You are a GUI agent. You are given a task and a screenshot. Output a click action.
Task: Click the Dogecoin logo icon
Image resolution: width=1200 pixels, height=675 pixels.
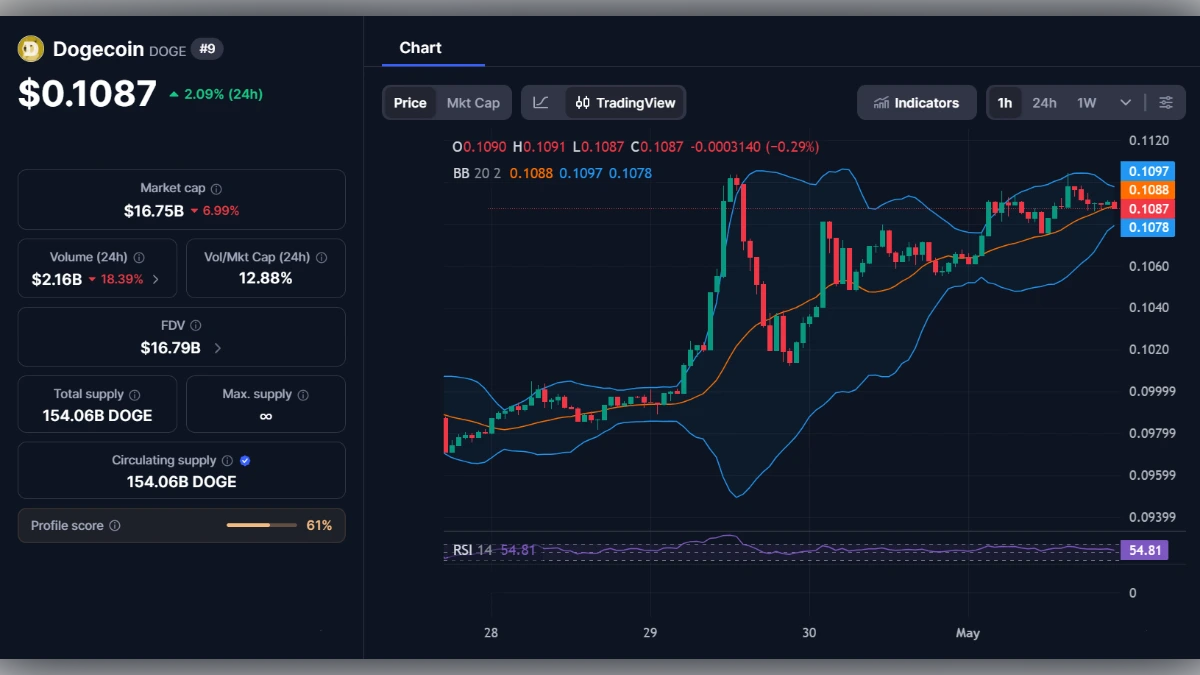pyautogui.click(x=31, y=49)
